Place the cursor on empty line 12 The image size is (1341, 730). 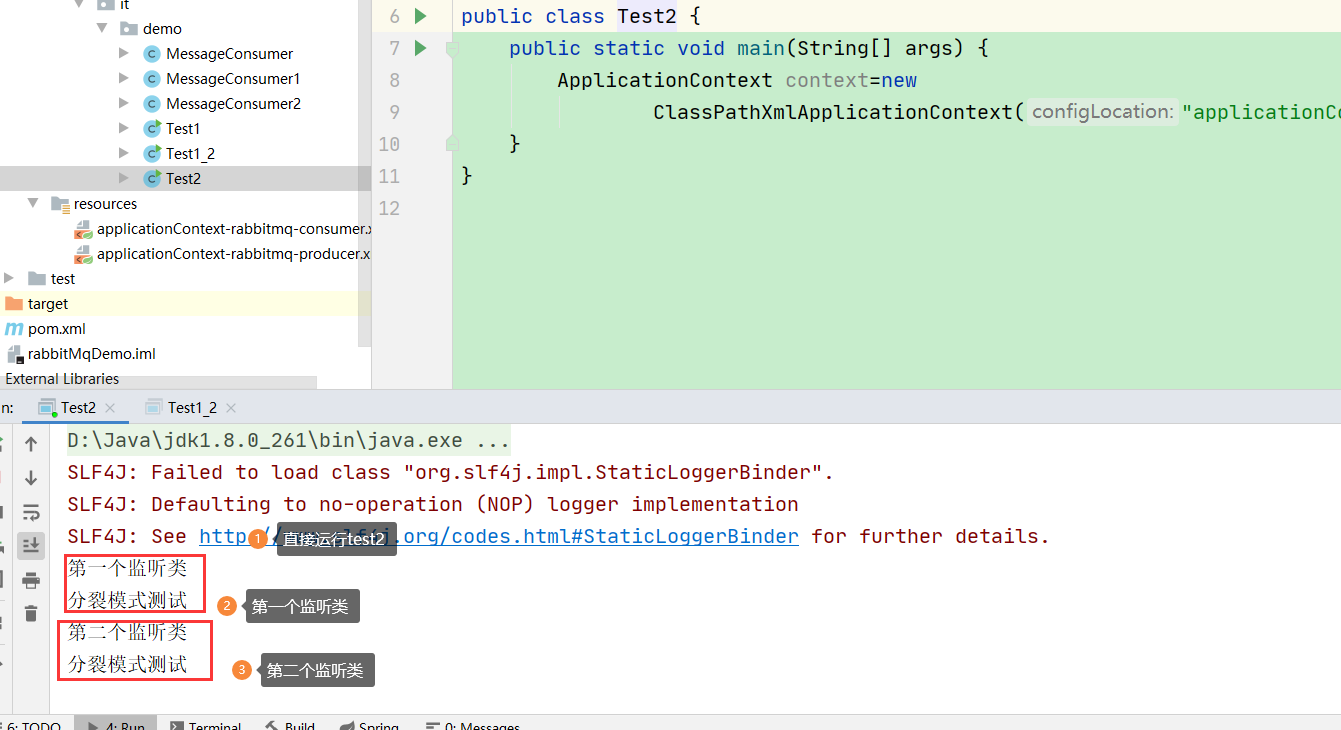point(895,208)
